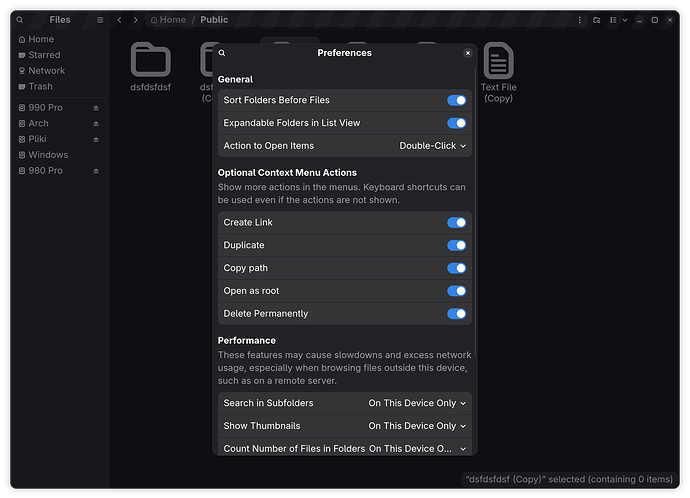Select the Text File (Copy) document icon
690x498 pixels.
499,60
